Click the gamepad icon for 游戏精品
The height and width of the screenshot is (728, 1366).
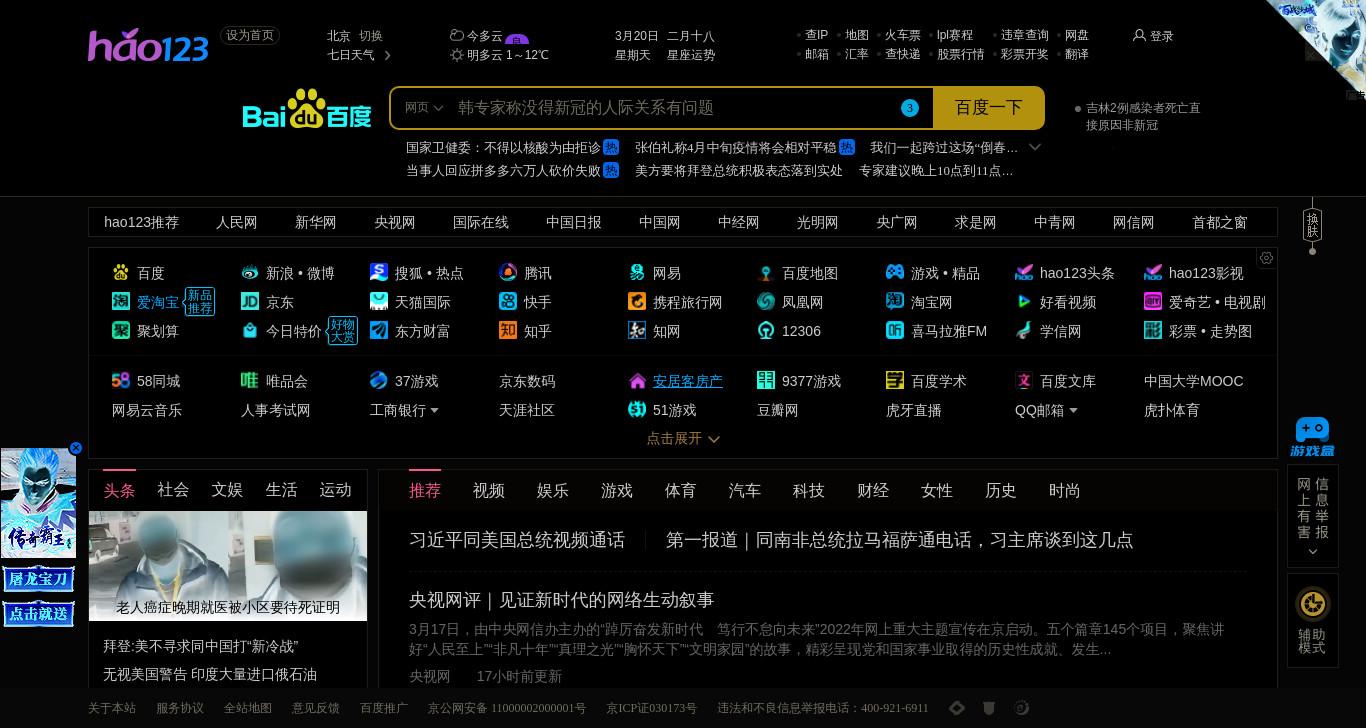(895, 272)
